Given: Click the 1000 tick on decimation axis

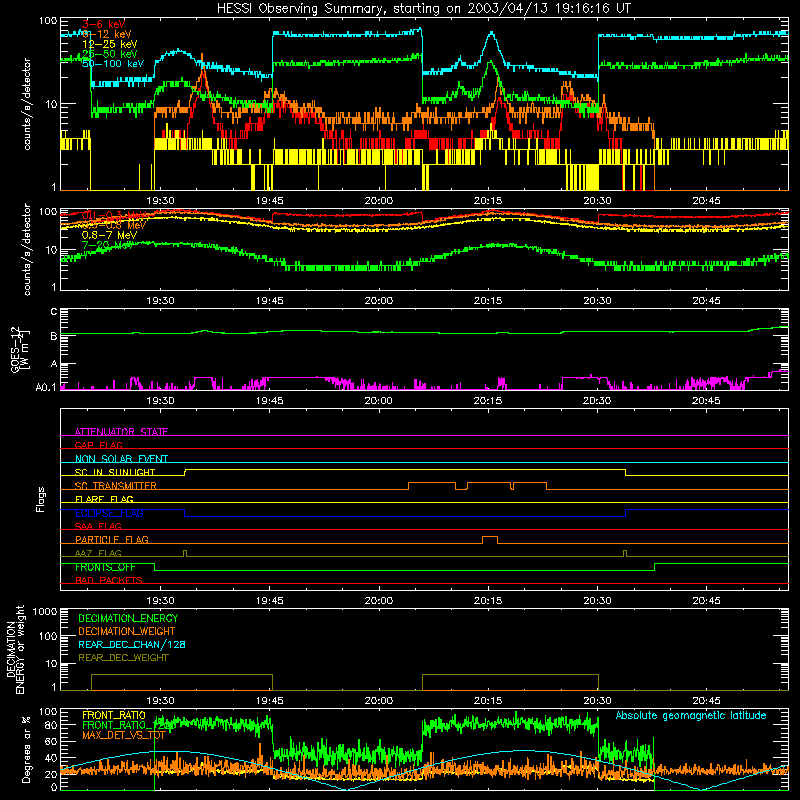Looking at the screenshot, I should pos(45,611).
